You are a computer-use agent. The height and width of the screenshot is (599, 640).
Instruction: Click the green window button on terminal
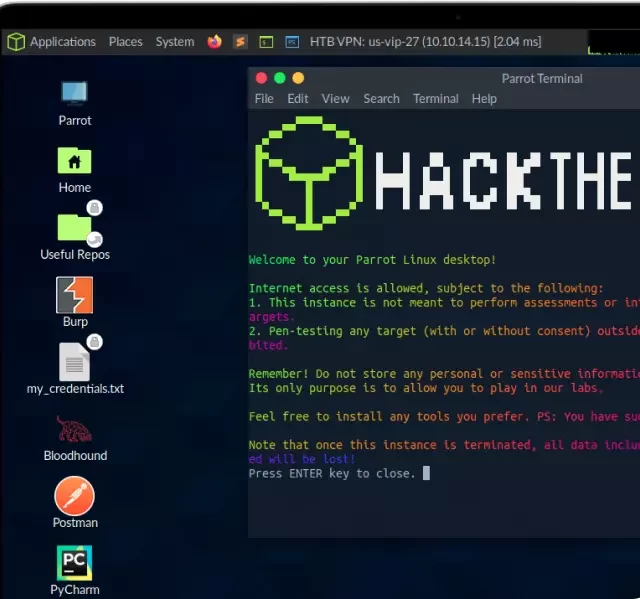point(280,78)
